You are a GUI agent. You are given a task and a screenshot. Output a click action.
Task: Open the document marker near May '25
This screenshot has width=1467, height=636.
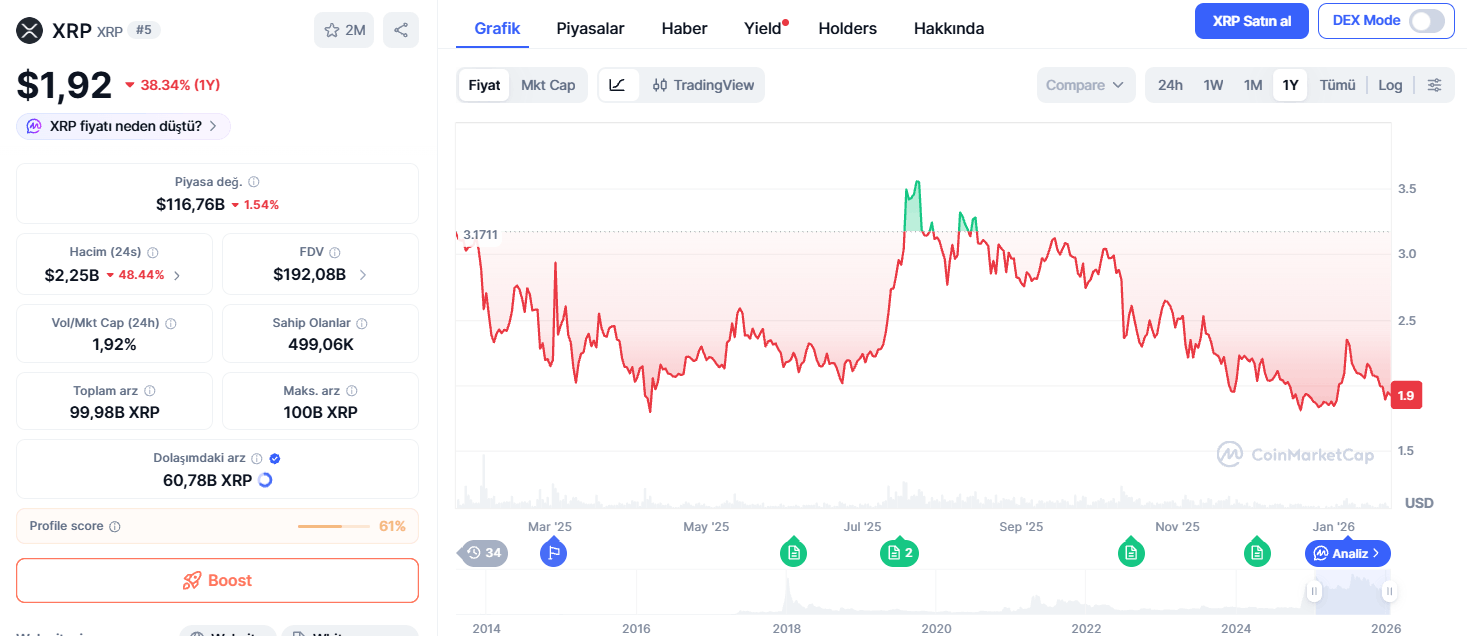(794, 553)
